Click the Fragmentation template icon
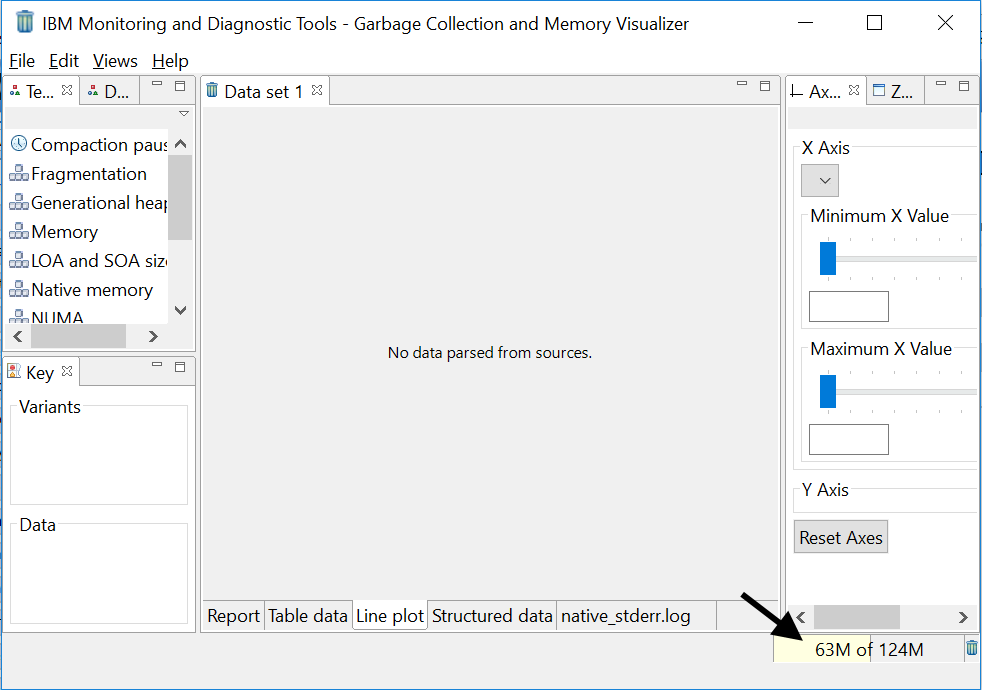The width and height of the screenshot is (982, 690). 19,173
